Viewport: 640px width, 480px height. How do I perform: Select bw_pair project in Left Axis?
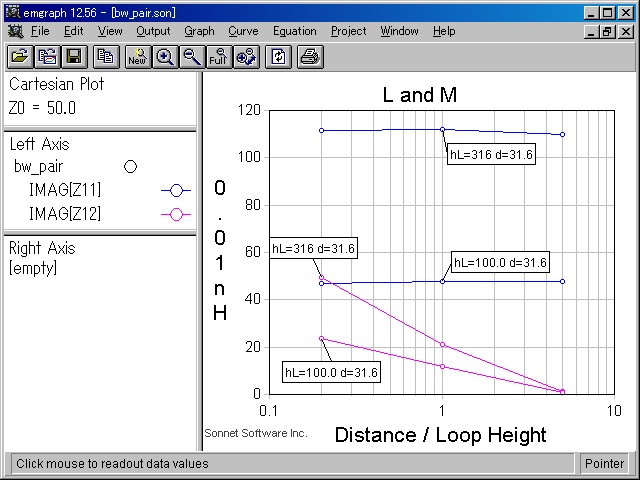coord(38,167)
